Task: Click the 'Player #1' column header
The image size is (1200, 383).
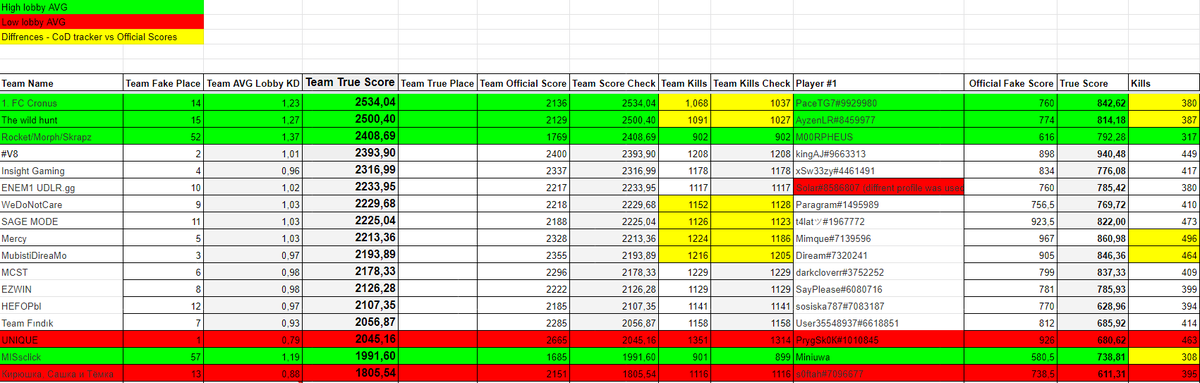Action: (x=879, y=83)
